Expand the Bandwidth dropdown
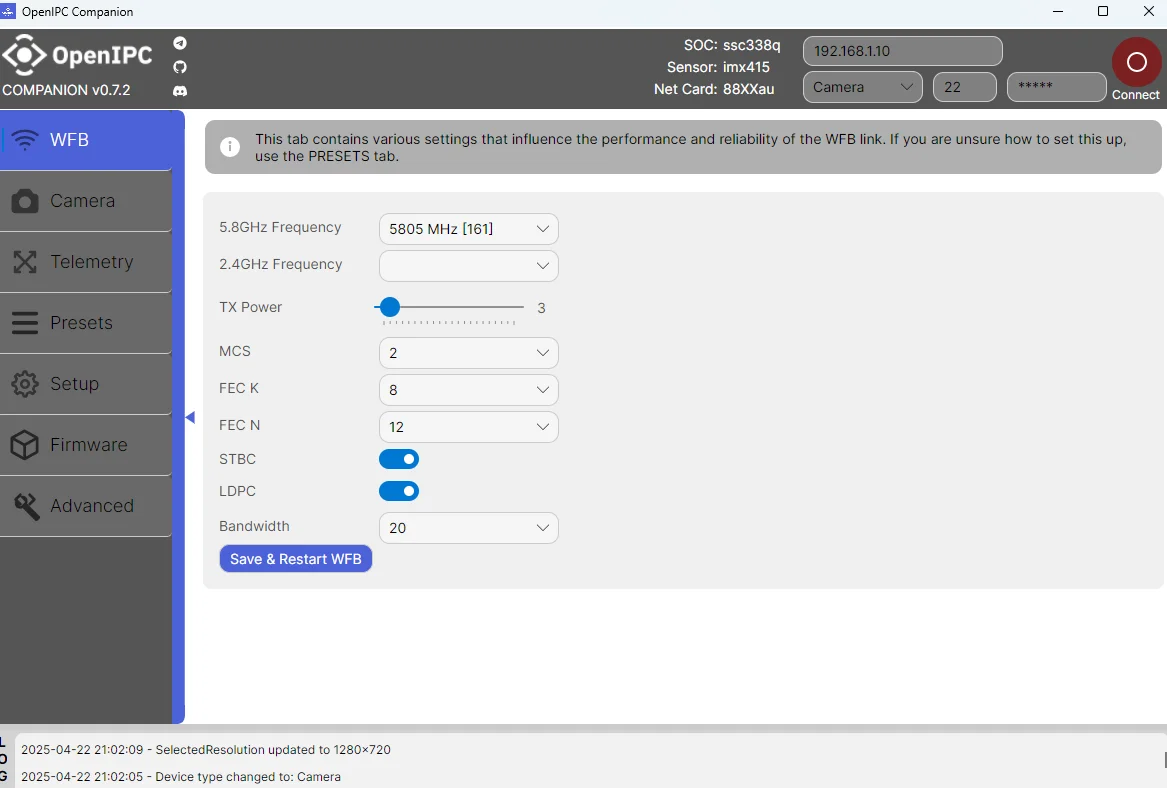Viewport: 1167px width, 788px height. point(469,528)
